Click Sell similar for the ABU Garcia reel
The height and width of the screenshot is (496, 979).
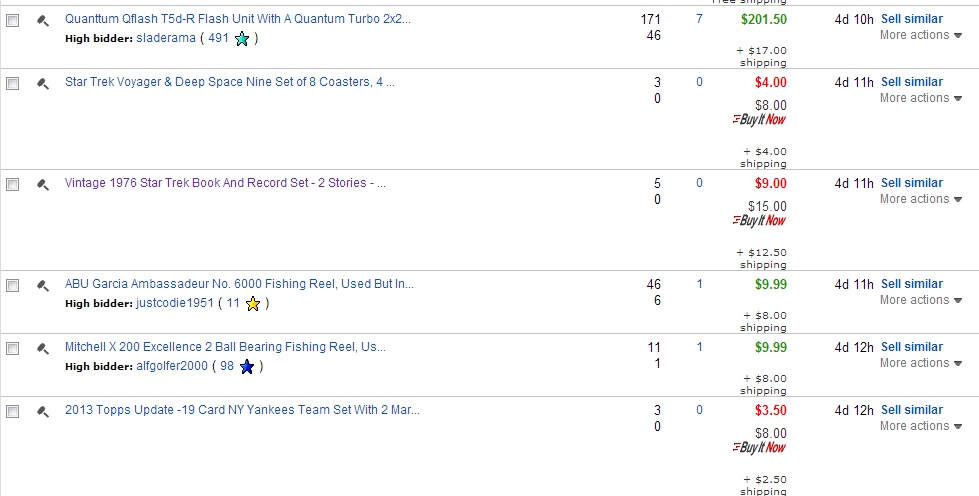coord(912,284)
